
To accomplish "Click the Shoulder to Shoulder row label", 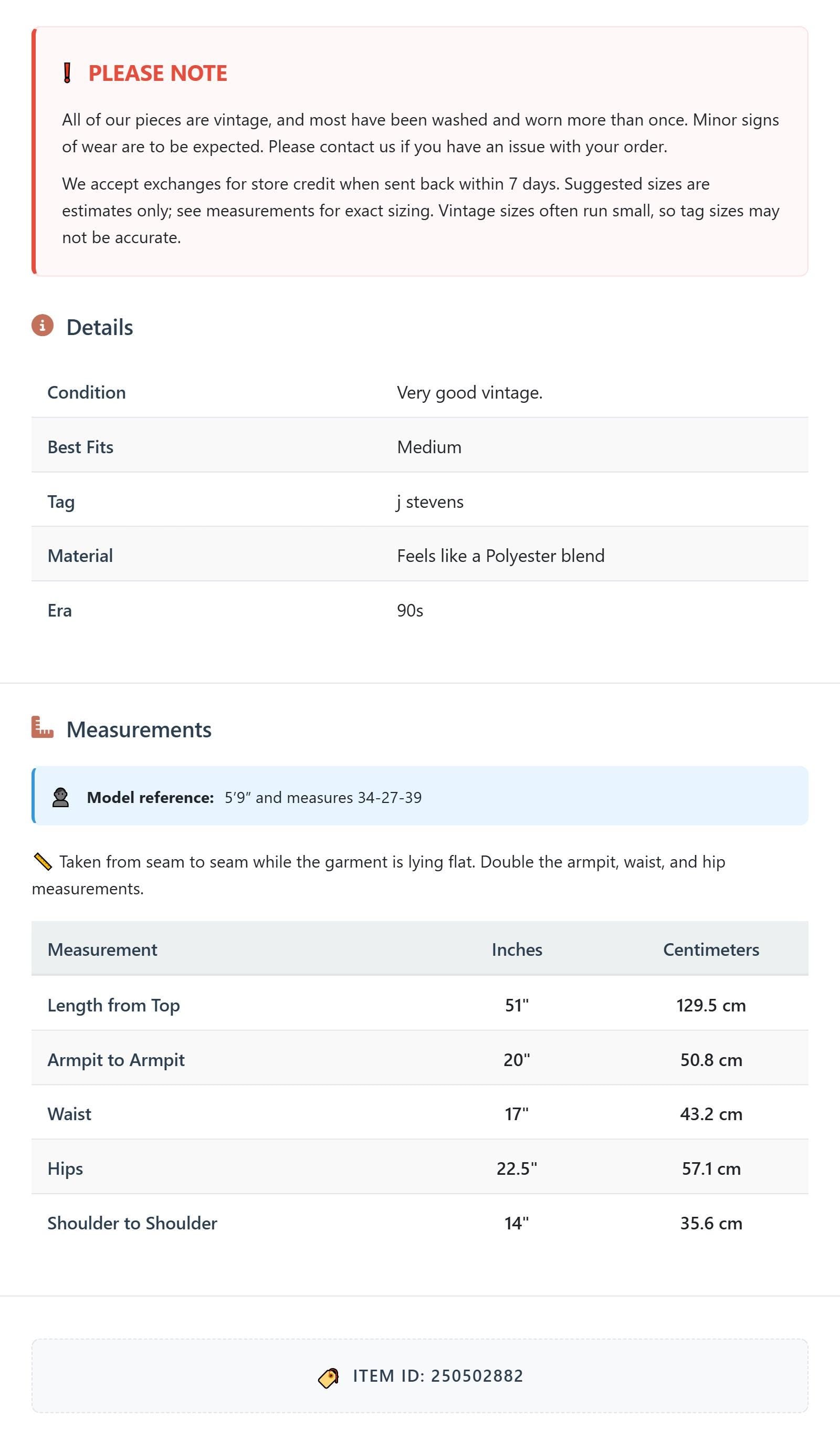I will click(x=133, y=1223).
